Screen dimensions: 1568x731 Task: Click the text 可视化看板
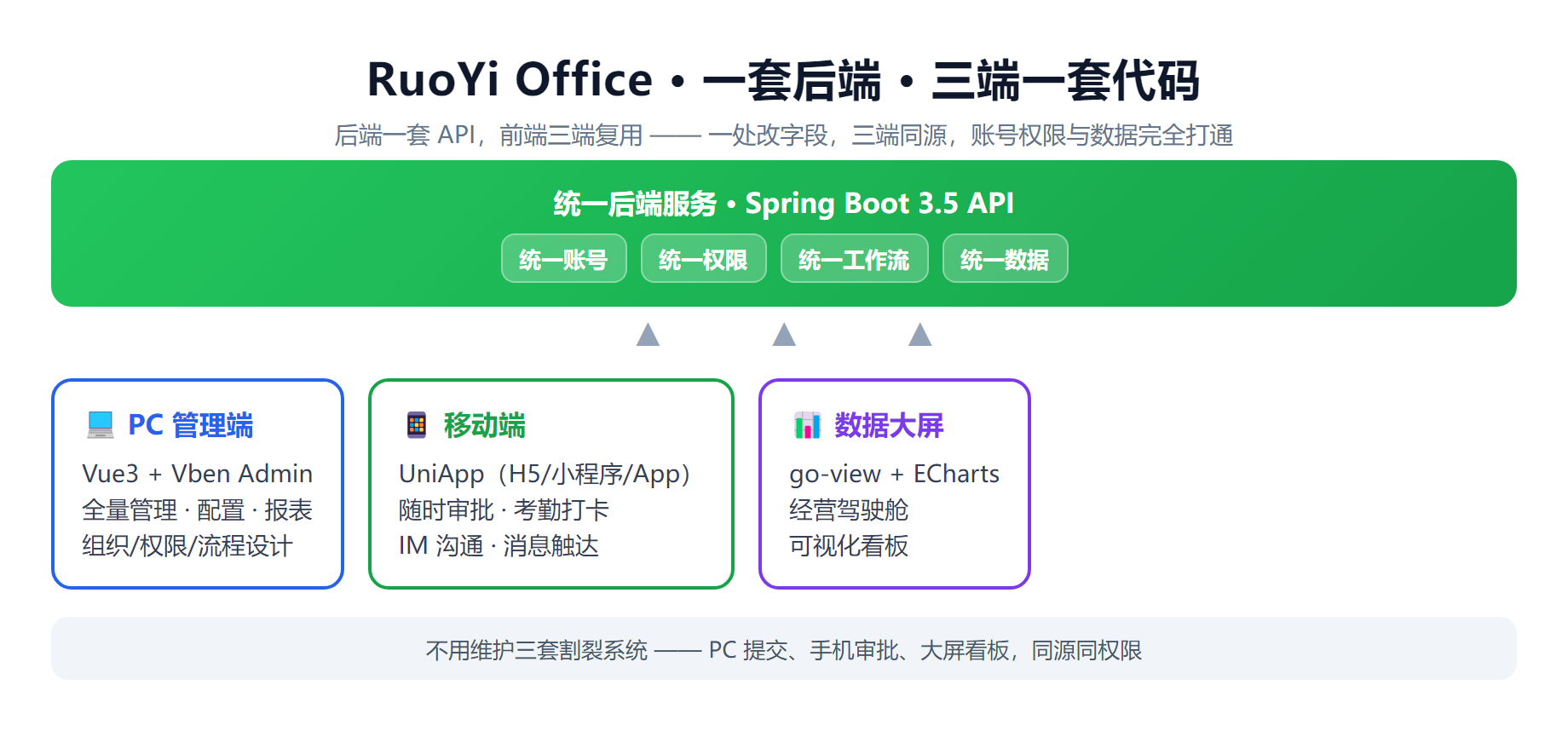click(849, 545)
